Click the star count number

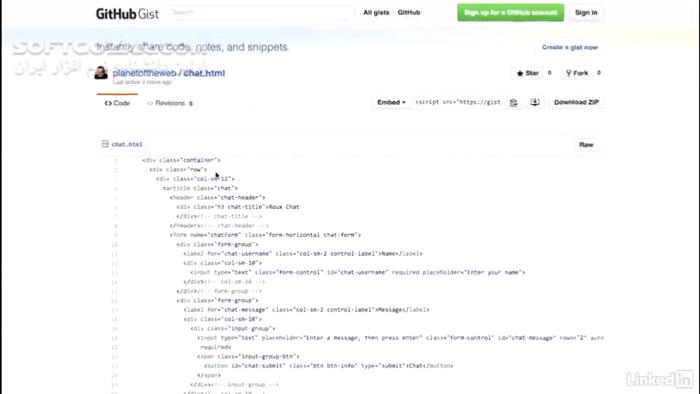click(x=550, y=73)
